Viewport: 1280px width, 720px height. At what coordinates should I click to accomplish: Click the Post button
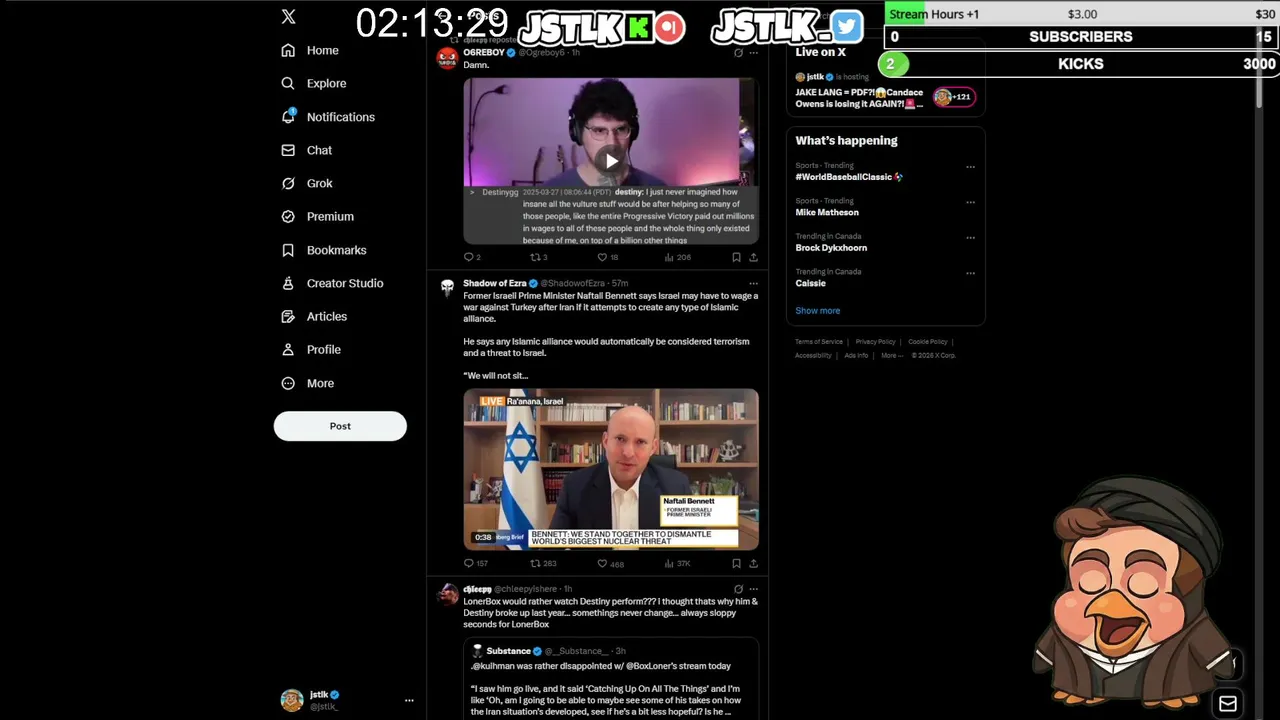point(340,426)
